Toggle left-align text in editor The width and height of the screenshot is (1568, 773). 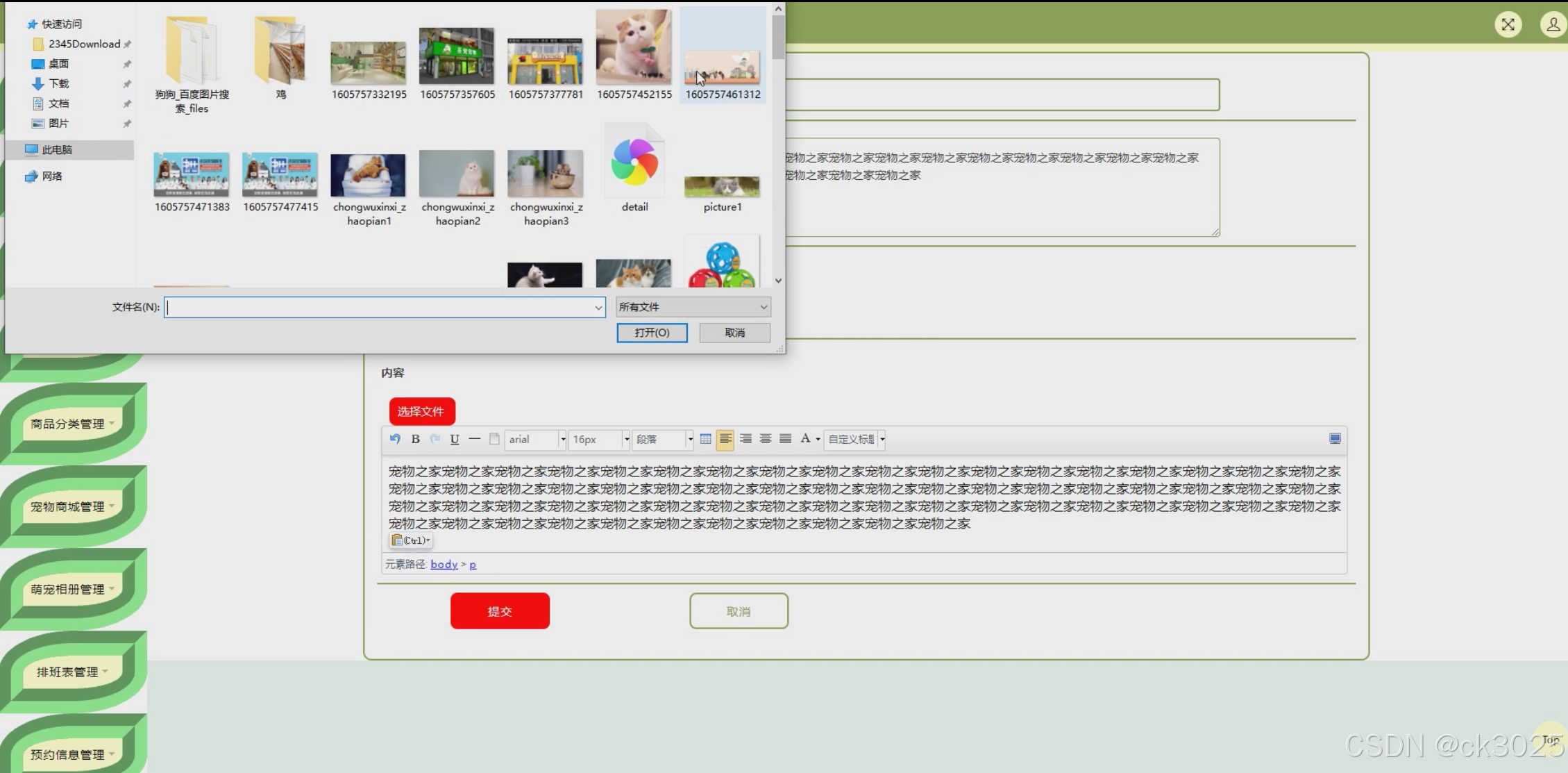click(x=725, y=439)
